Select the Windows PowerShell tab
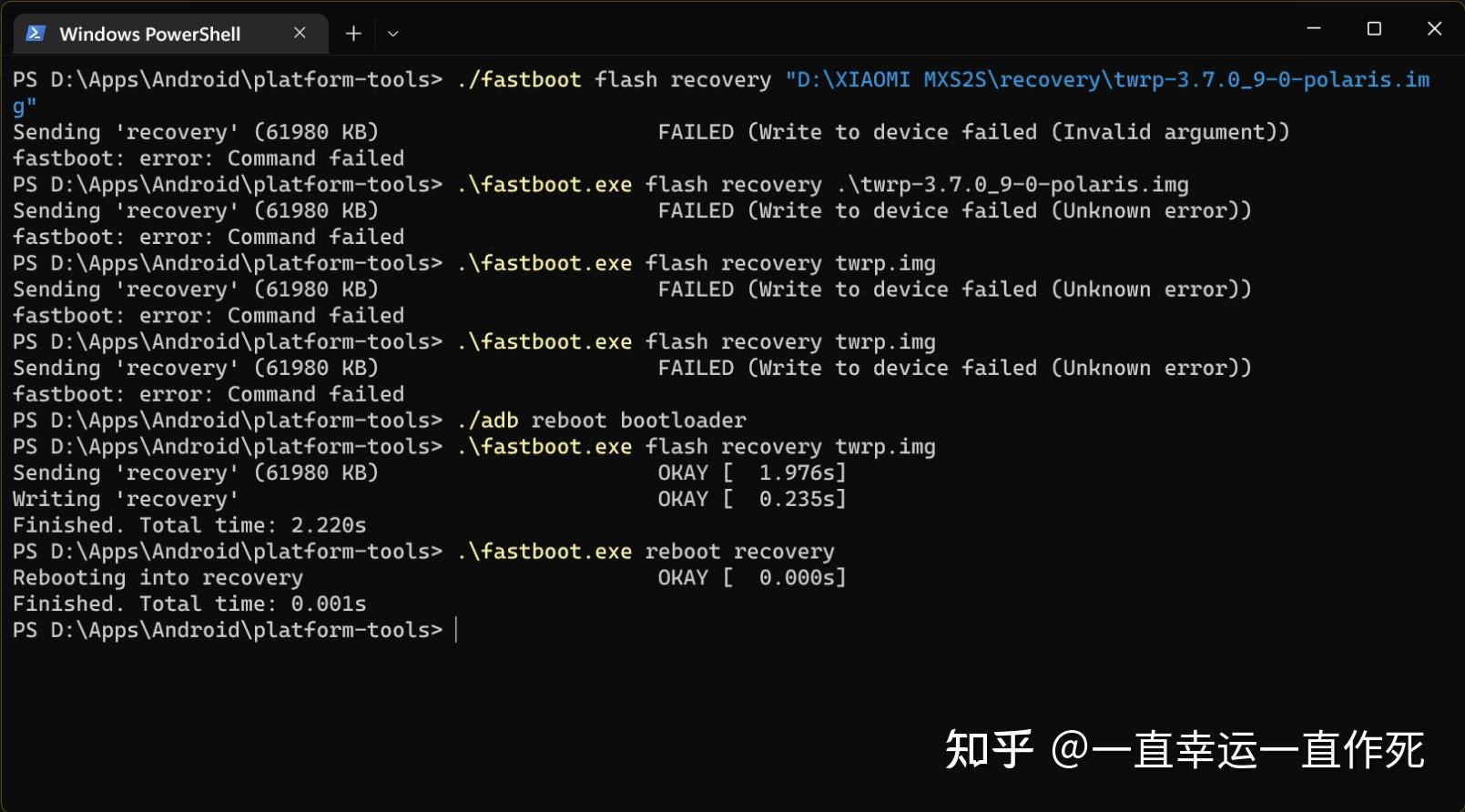 (150, 33)
